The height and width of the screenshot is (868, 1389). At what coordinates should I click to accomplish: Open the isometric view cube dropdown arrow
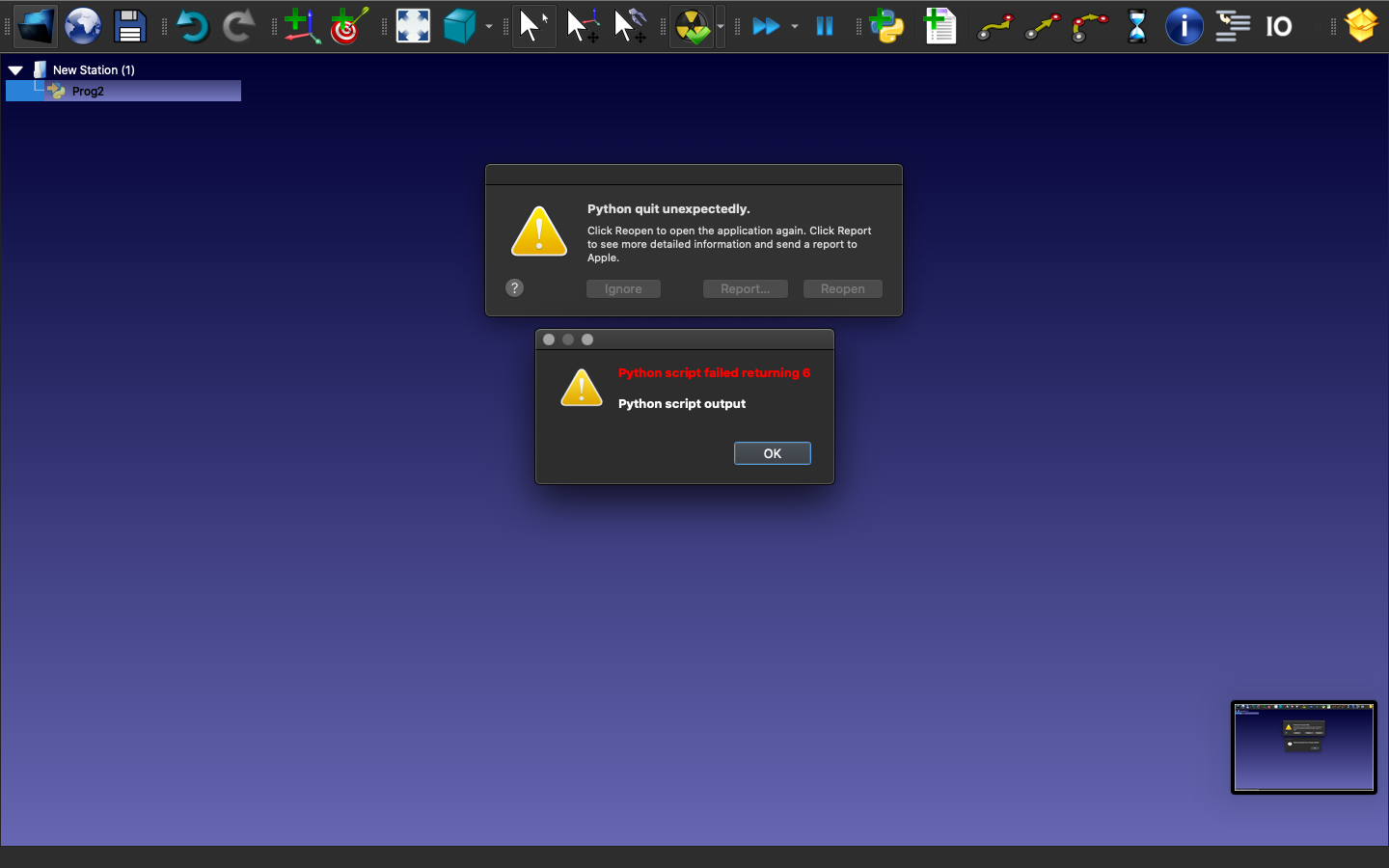pos(489,27)
